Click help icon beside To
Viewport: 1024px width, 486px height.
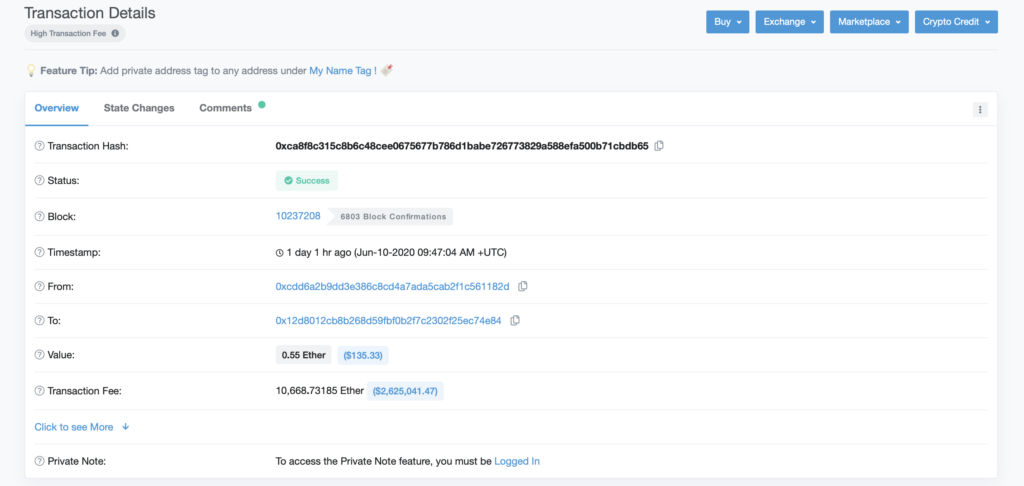[39, 321]
